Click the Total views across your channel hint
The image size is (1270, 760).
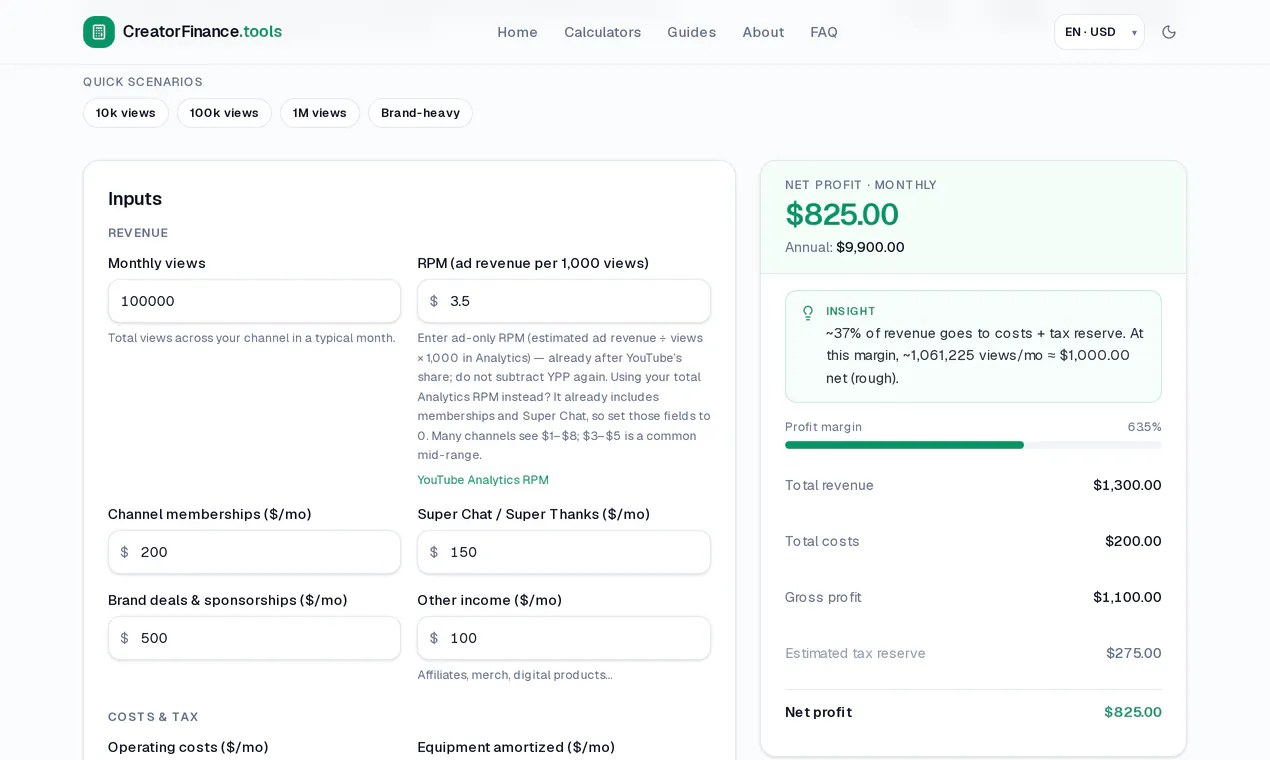pyautogui.click(x=252, y=338)
